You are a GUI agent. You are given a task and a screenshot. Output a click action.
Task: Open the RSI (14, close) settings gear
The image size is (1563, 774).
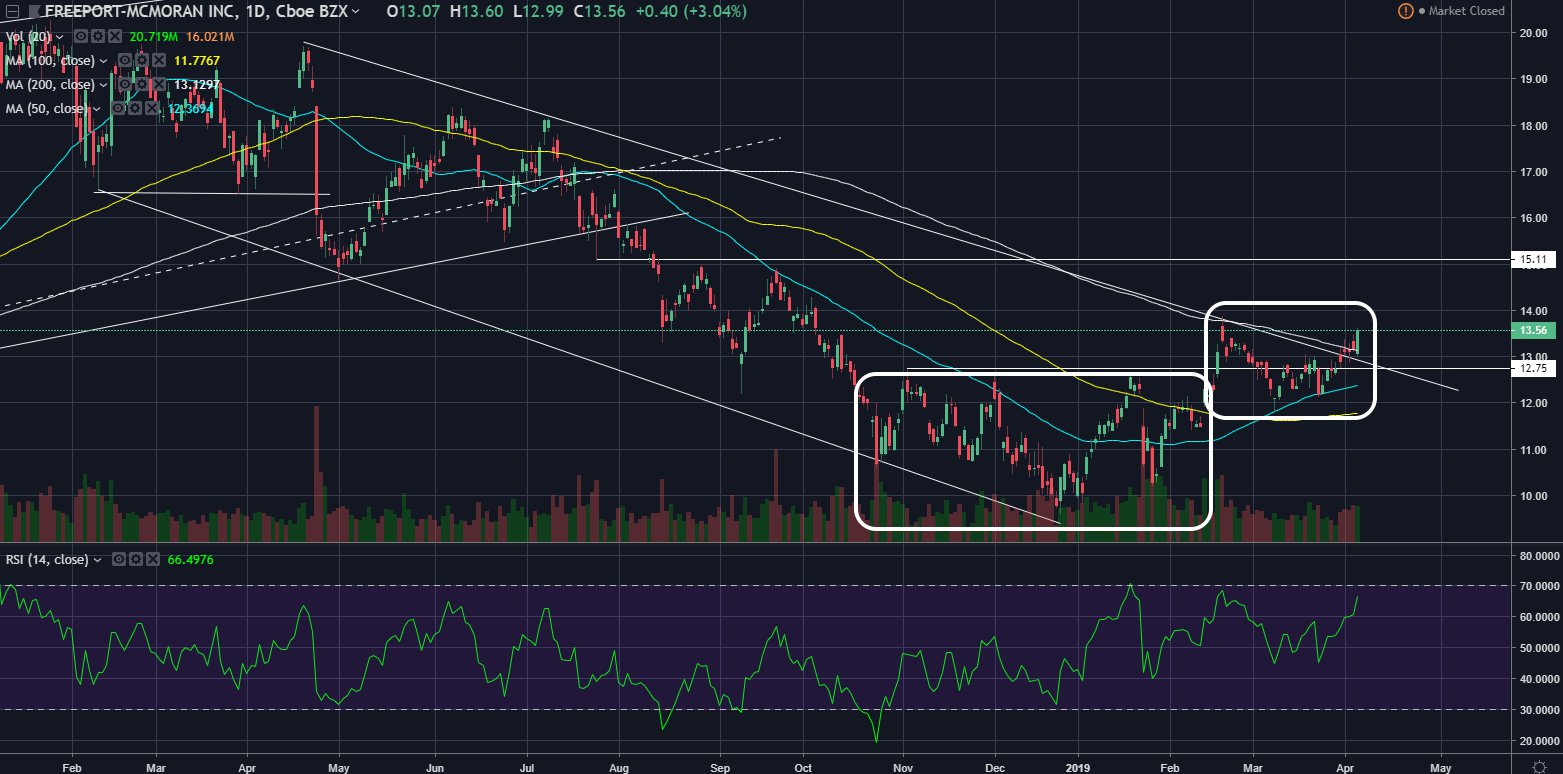(x=136, y=559)
